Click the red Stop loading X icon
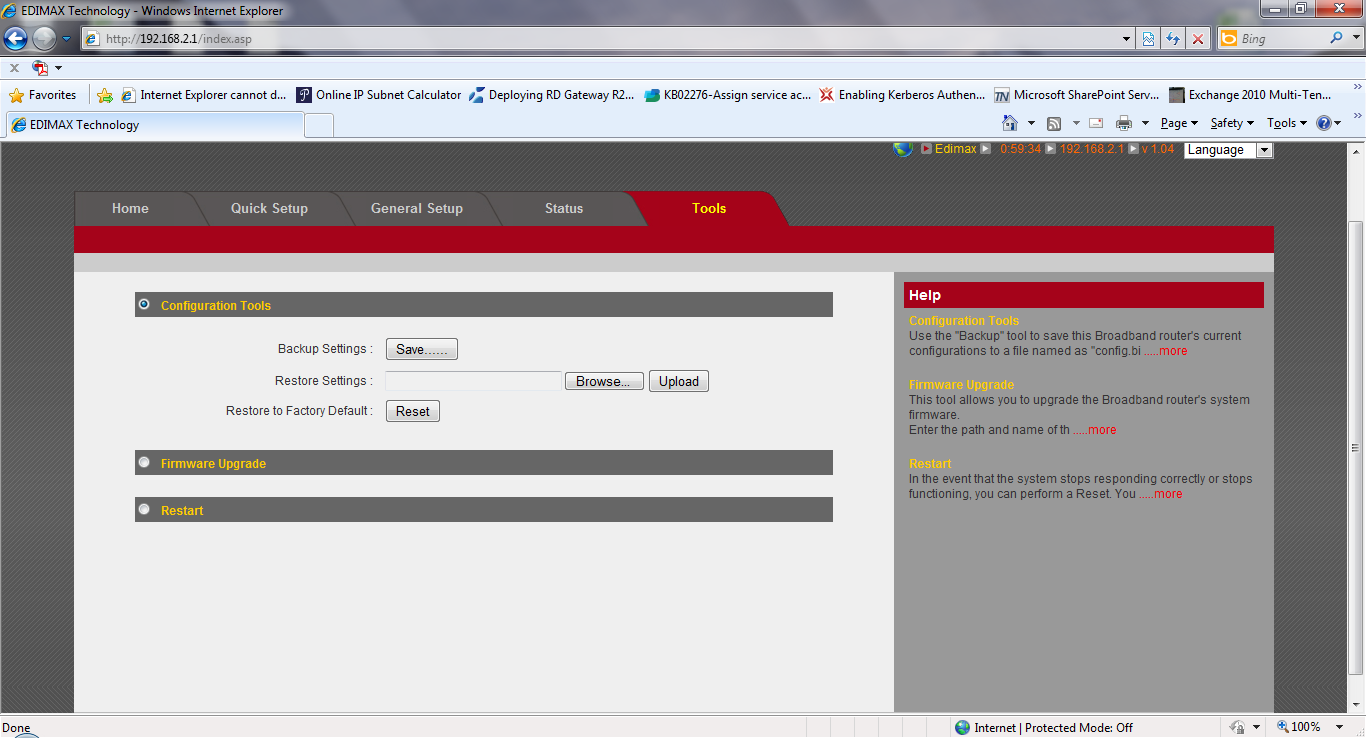The width and height of the screenshot is (1366, 738). click(1198, 39)
